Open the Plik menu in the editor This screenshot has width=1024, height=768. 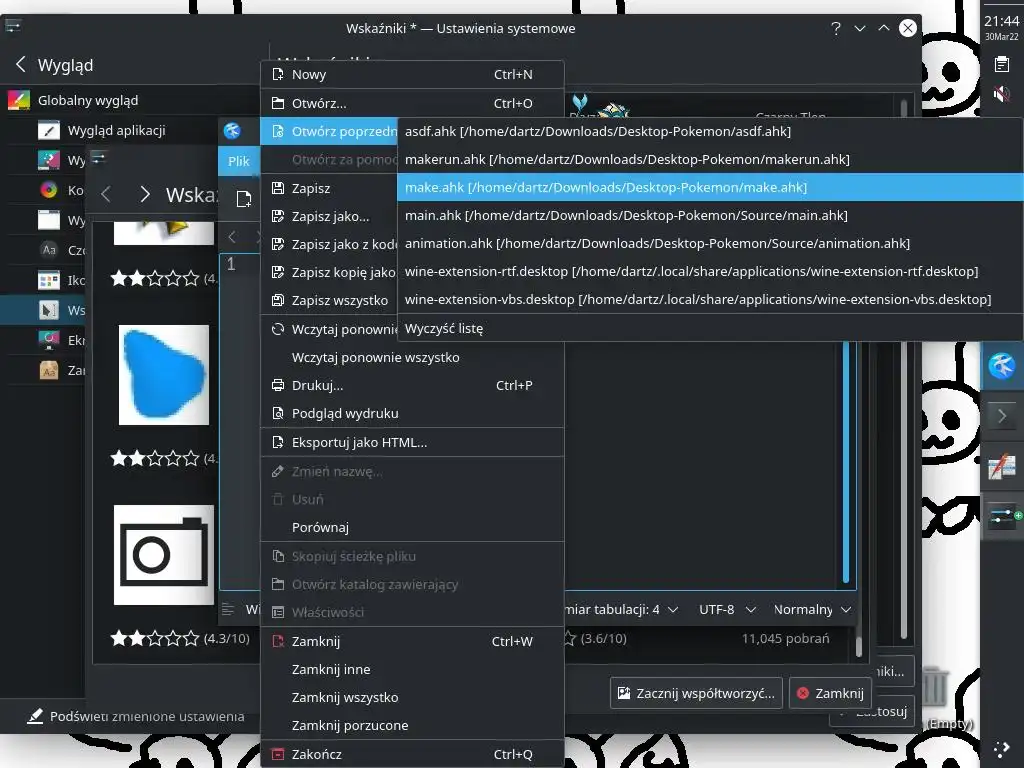[x=238, y=161]
